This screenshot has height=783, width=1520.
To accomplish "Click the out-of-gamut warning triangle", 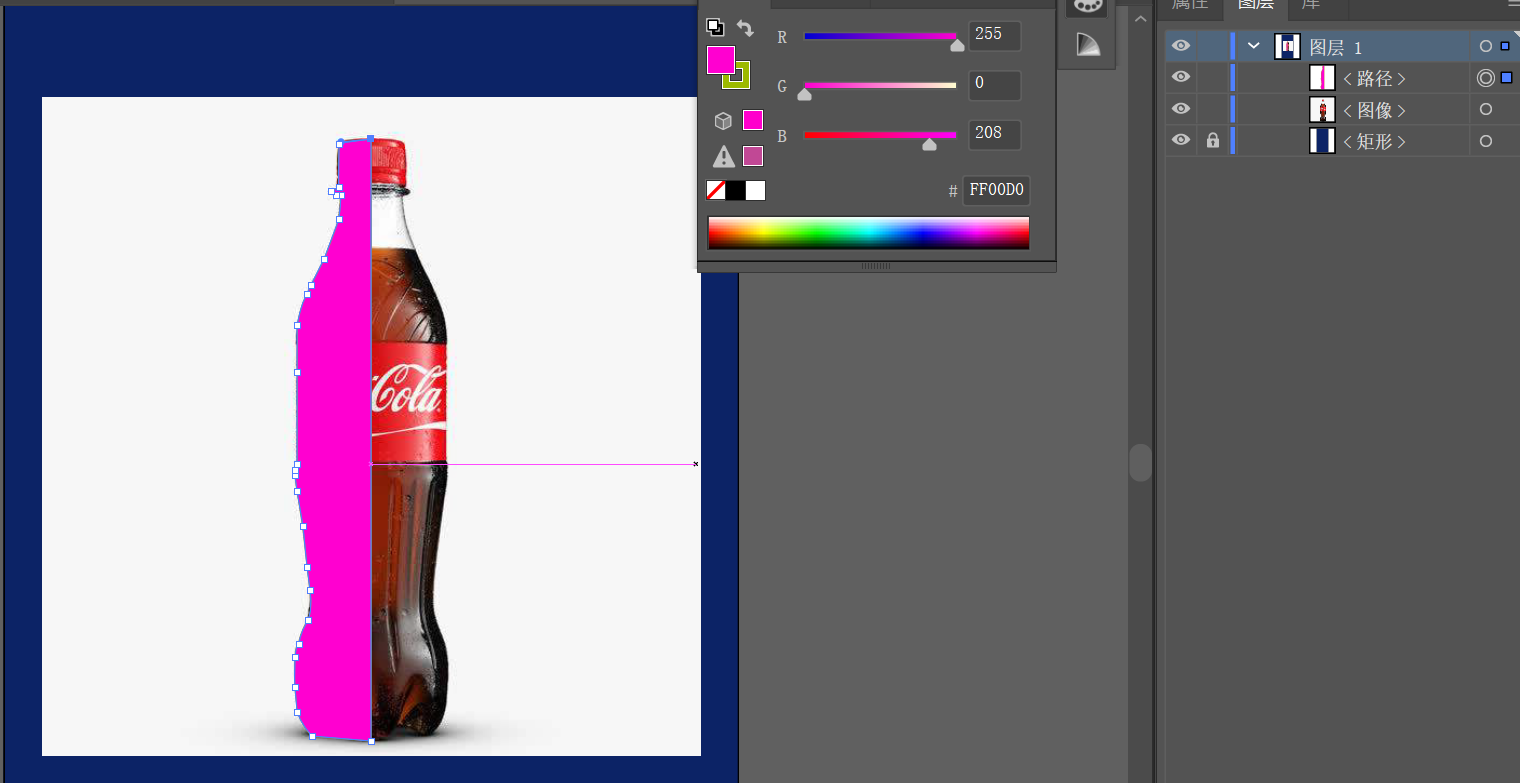I will click(723, 156).
